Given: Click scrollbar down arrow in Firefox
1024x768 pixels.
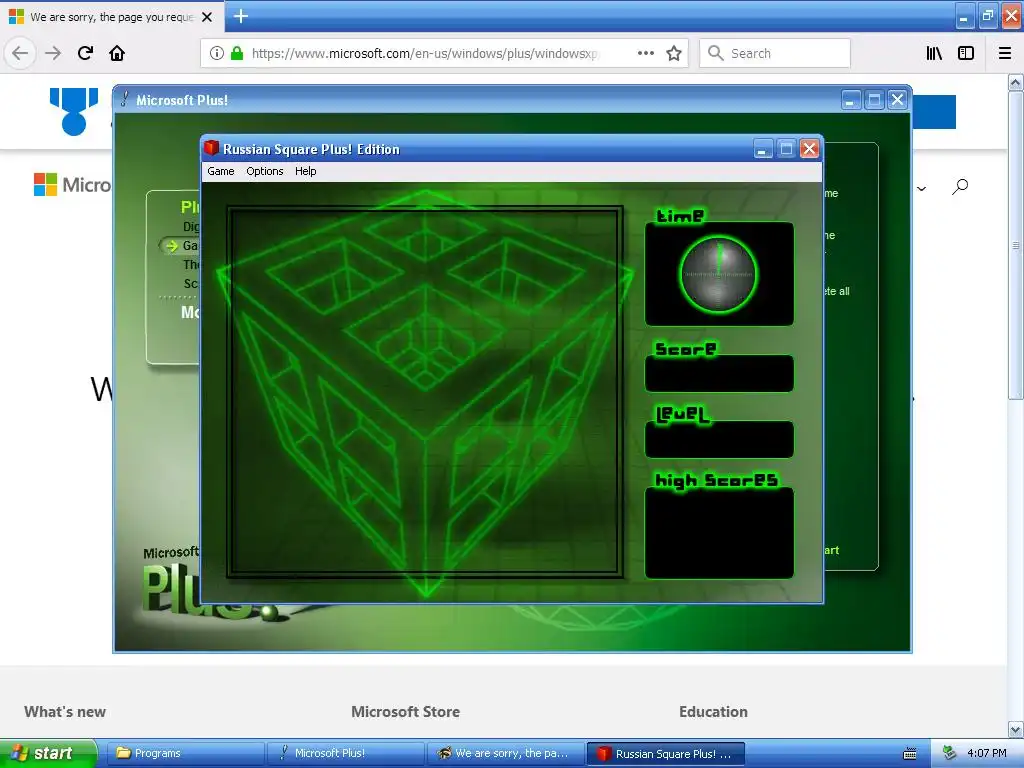Looking at the screenshot, I should point(1016,729).
